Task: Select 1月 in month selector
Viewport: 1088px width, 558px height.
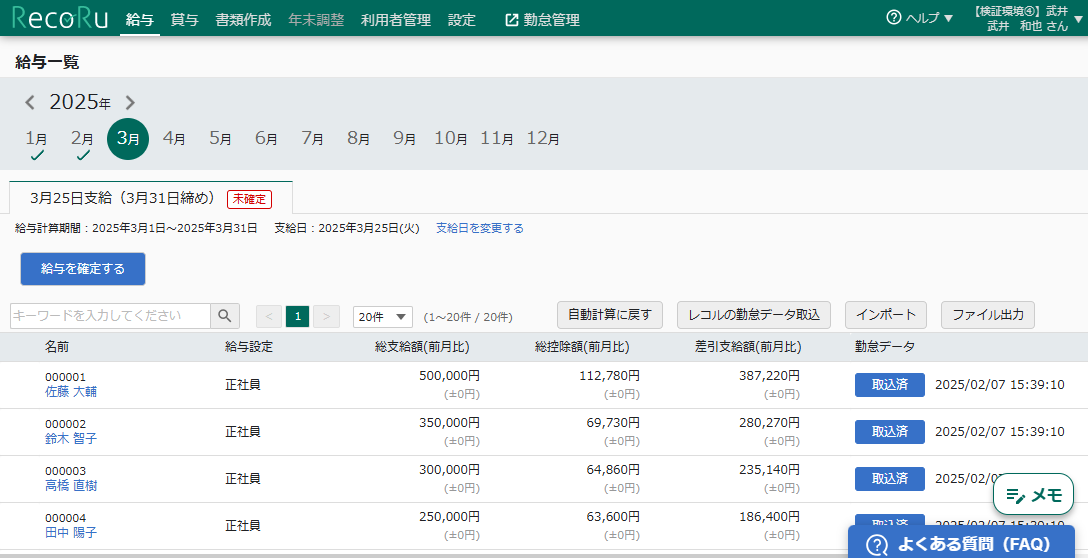Action: (x=37, y=139)
